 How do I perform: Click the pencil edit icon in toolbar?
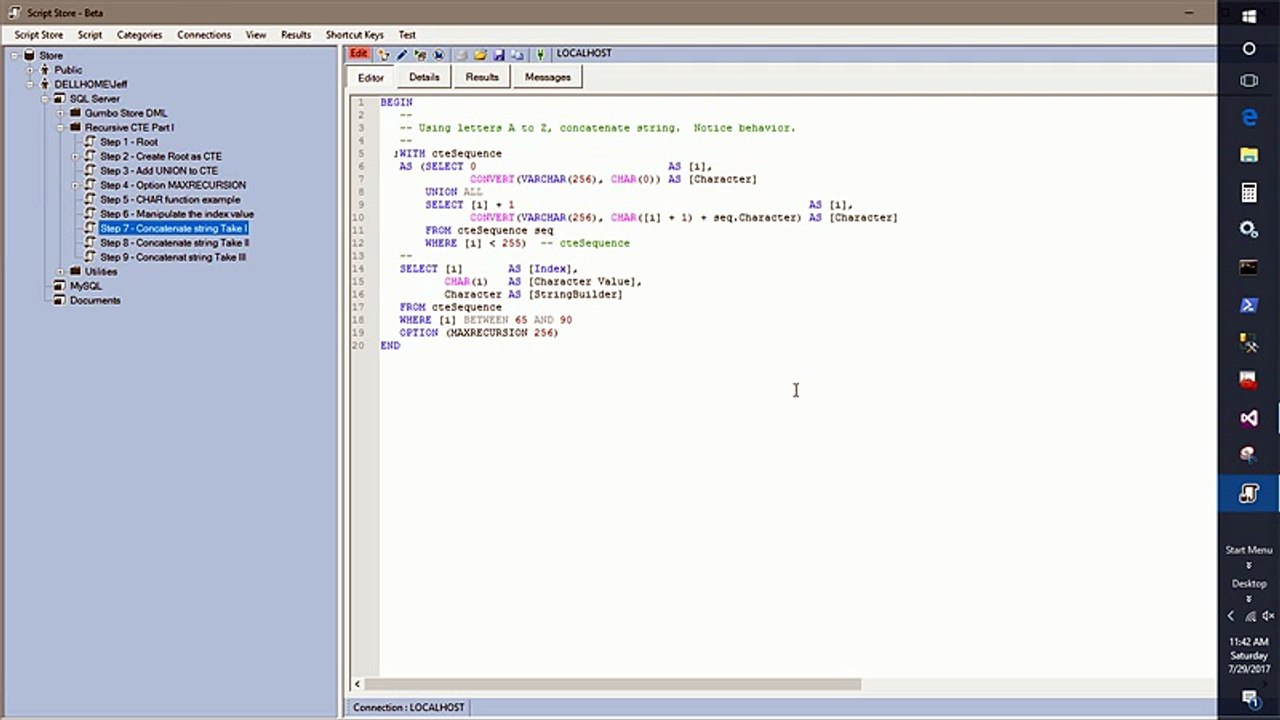[x=402, y=55]
